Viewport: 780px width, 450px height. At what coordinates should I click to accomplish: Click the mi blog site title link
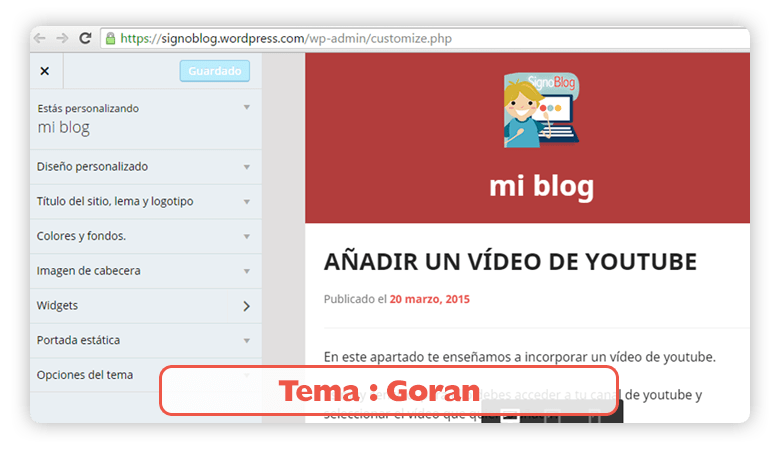pyautogui.click(x=541, y=186)
